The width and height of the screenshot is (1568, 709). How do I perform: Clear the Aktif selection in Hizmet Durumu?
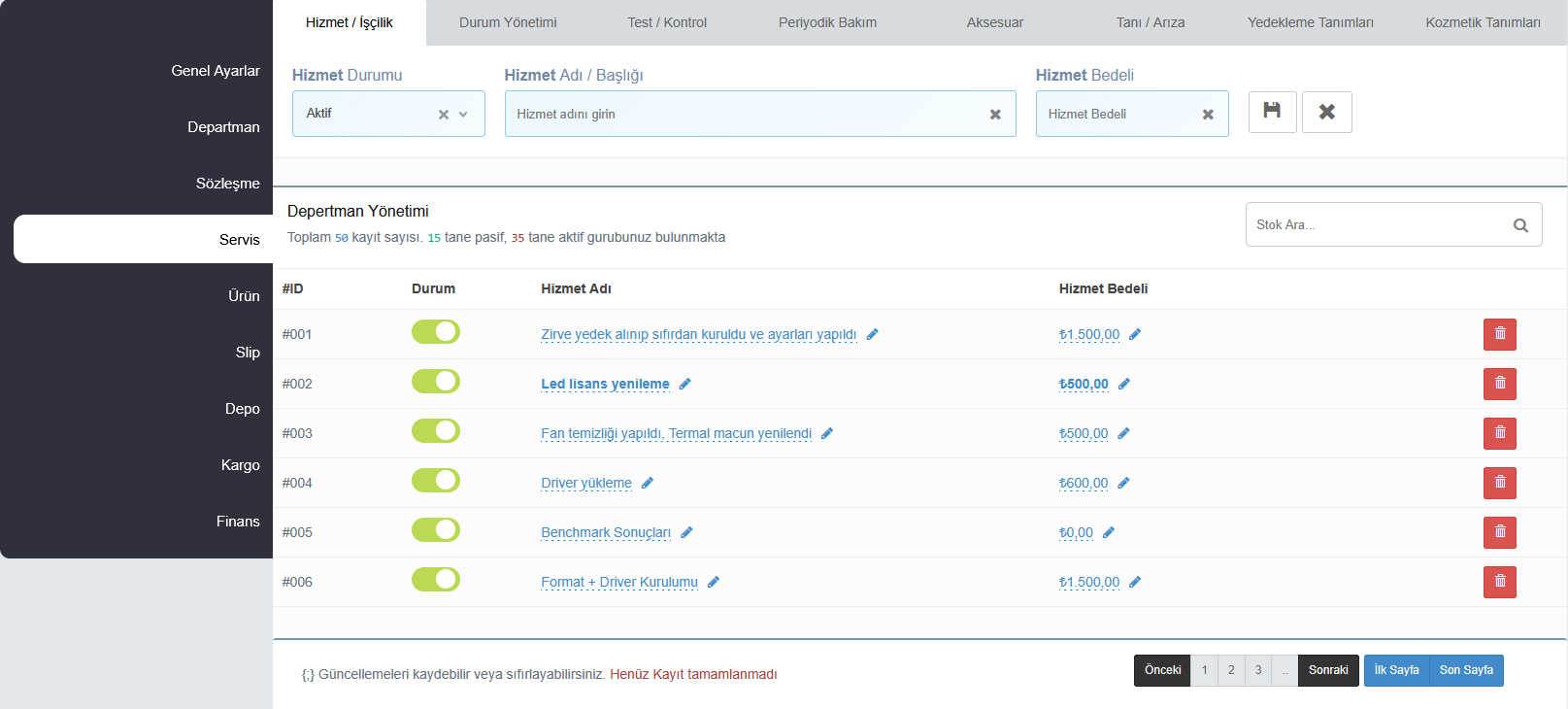point(444,115)
